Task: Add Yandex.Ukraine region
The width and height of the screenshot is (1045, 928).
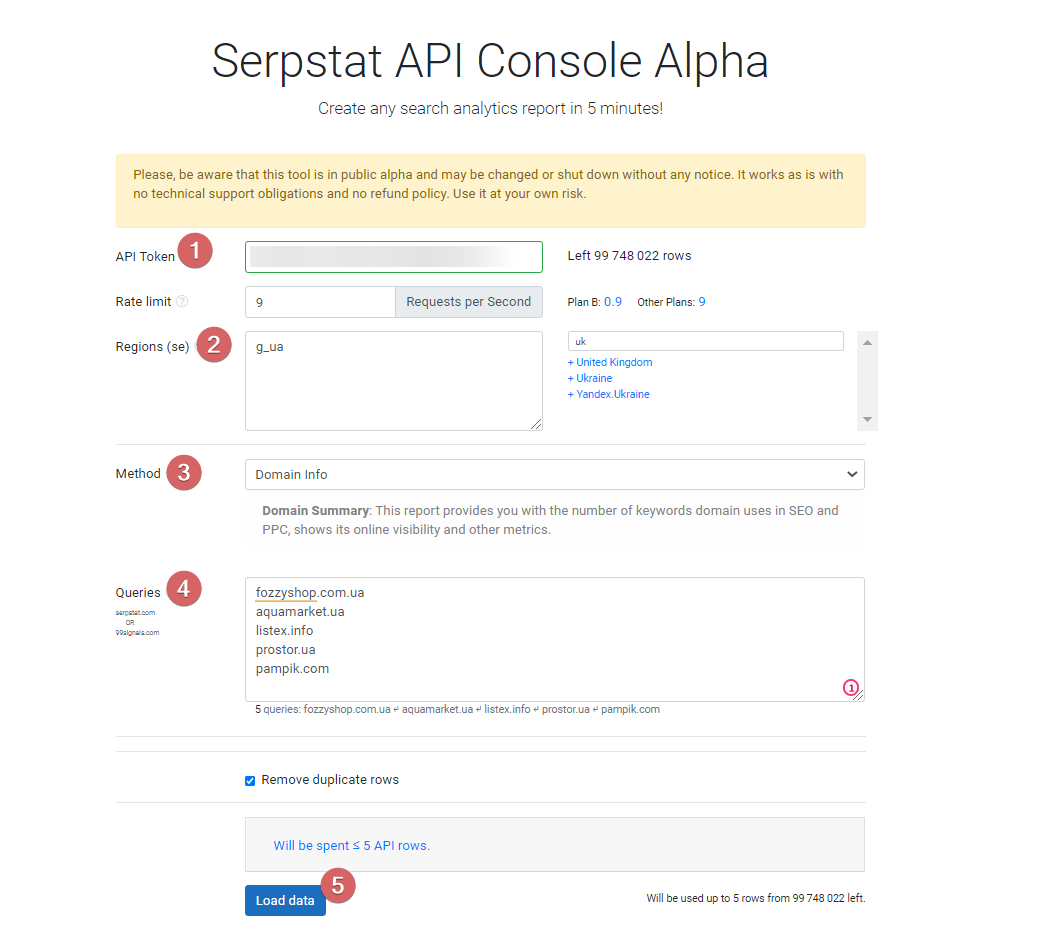Action: click(x=612, y=394)
